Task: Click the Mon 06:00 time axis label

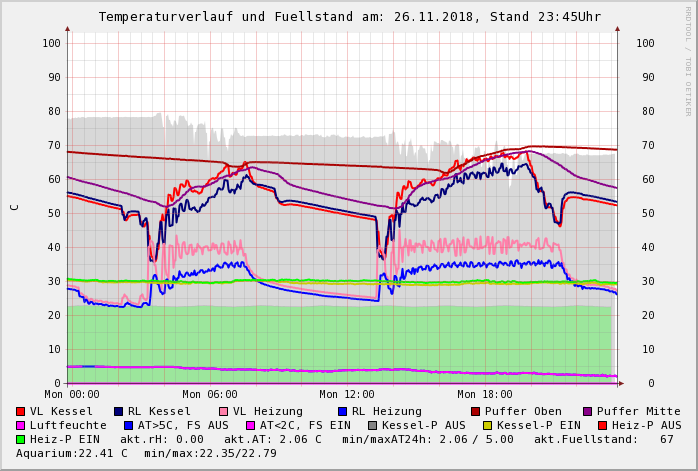Action: pyautogui.click(x=210, y=394)
